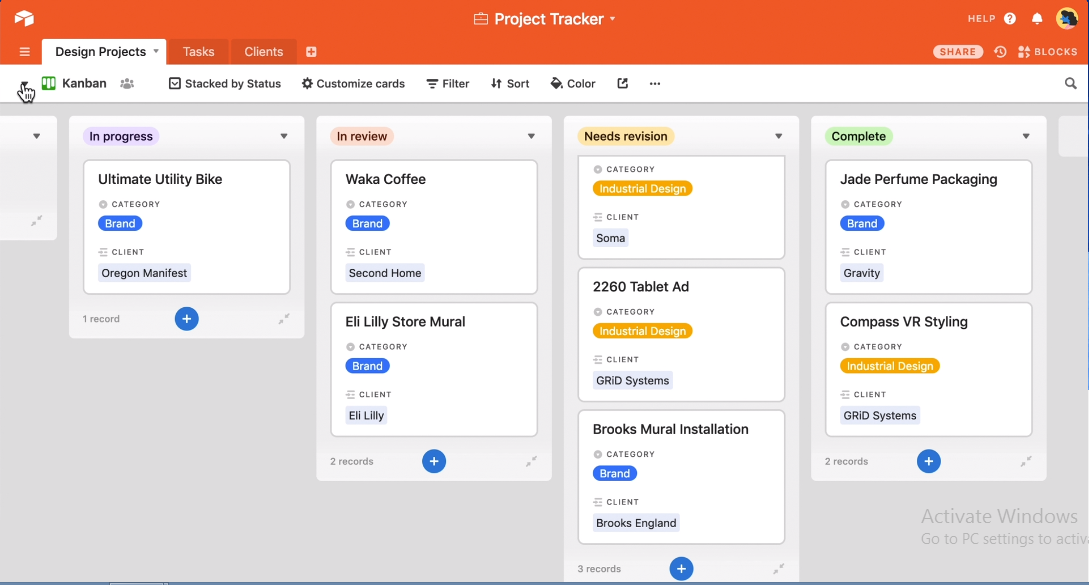Open the Sort options
Screen dimensions: 1089x585
coord(509,83)
